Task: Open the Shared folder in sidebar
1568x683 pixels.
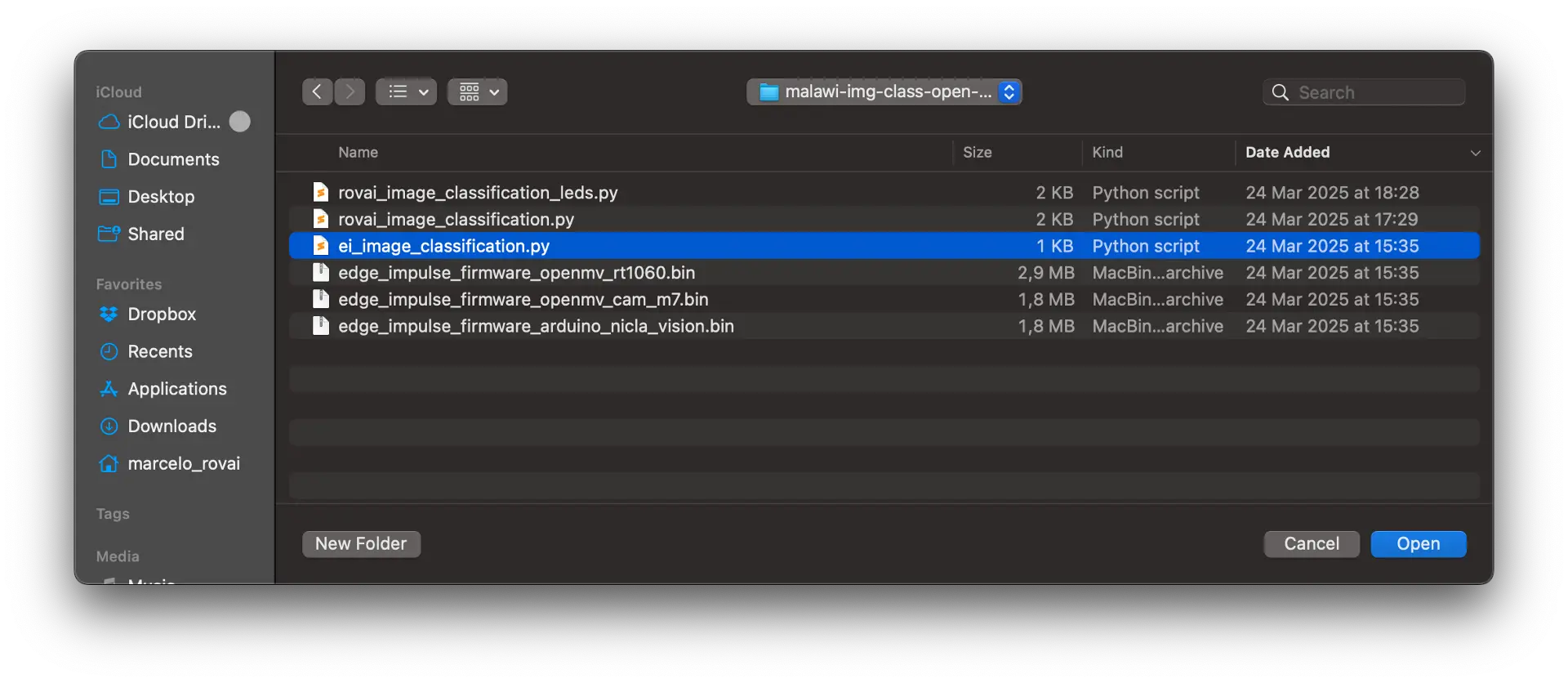Action: tap(156, 234)
